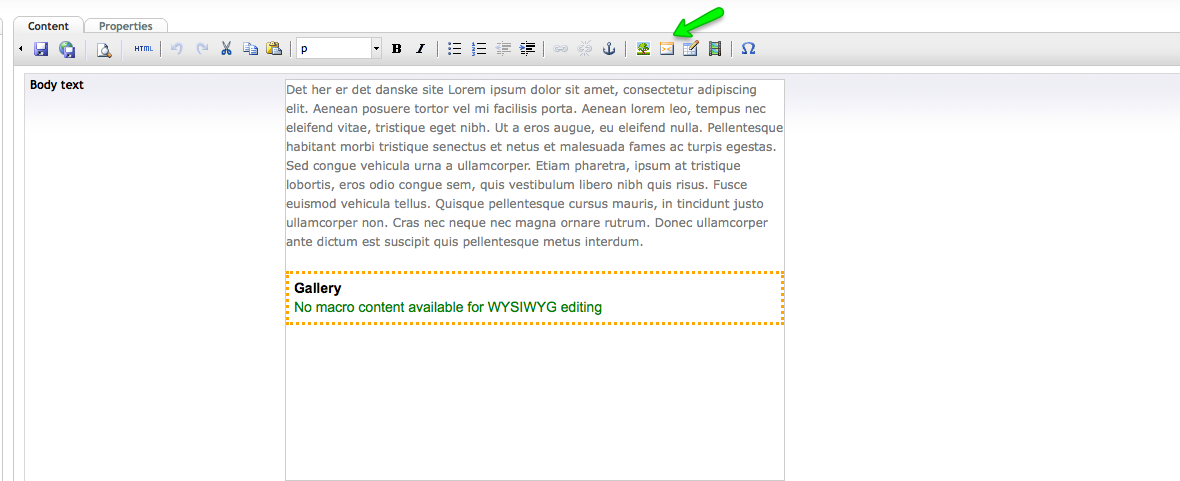The width and height of the screenshot is (1180, 481).
Task: Insert an anchor
Action: (609, 49)
